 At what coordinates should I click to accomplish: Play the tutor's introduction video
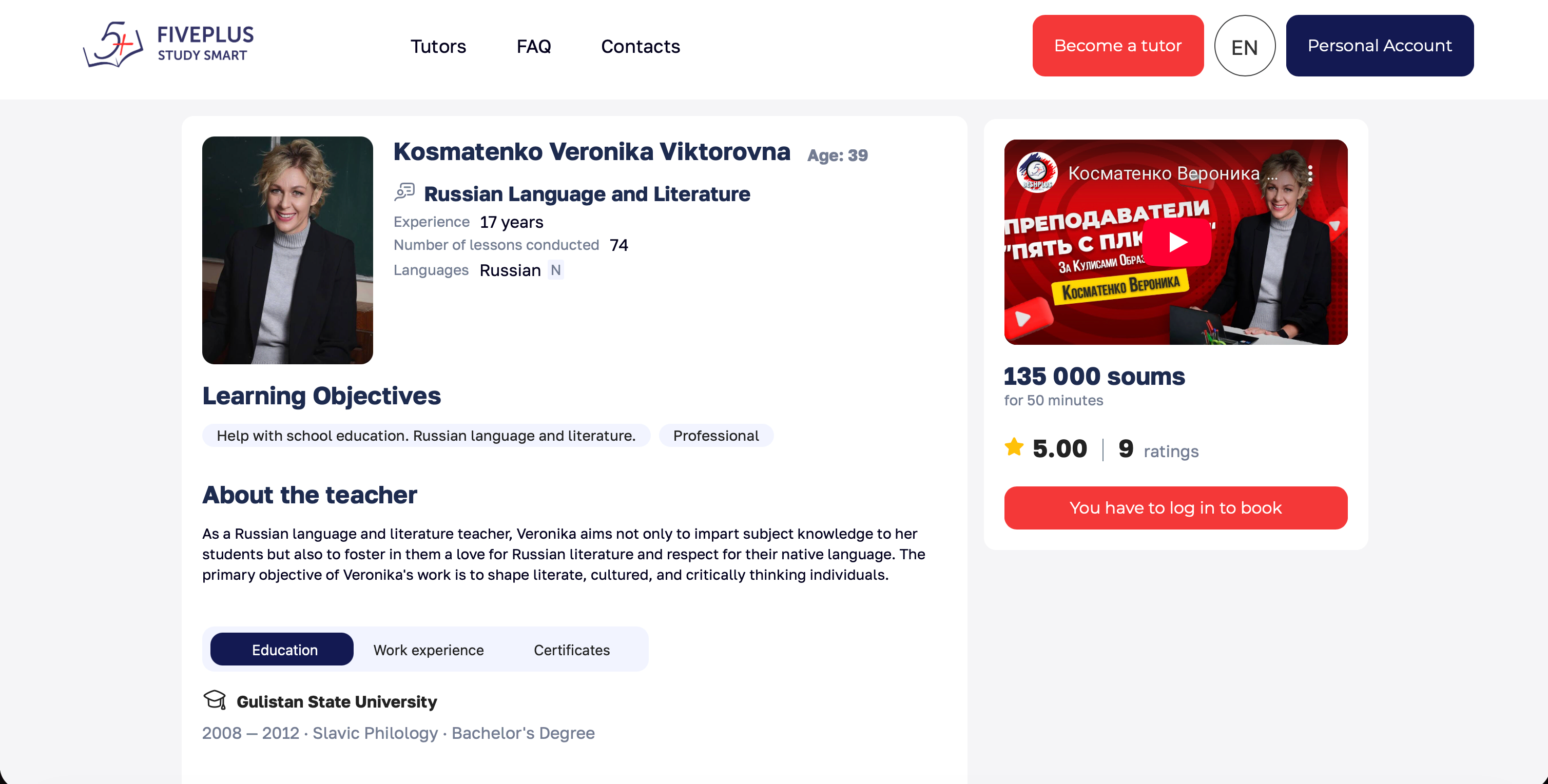tap(1175, 242)
